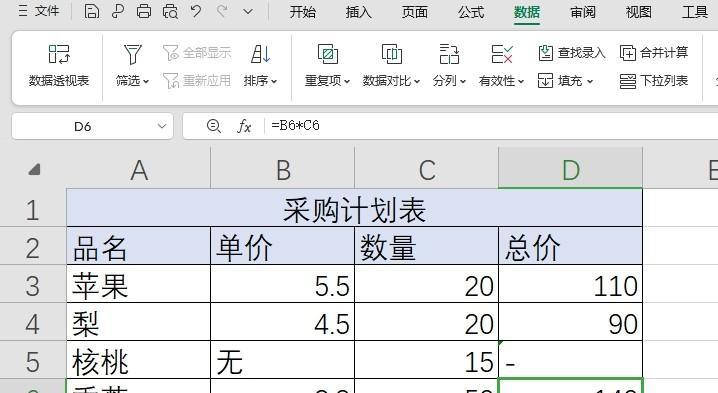Click the 筛选 funnel icon
The width and height of the screenshot is (718, 393).
pos(132,54)
